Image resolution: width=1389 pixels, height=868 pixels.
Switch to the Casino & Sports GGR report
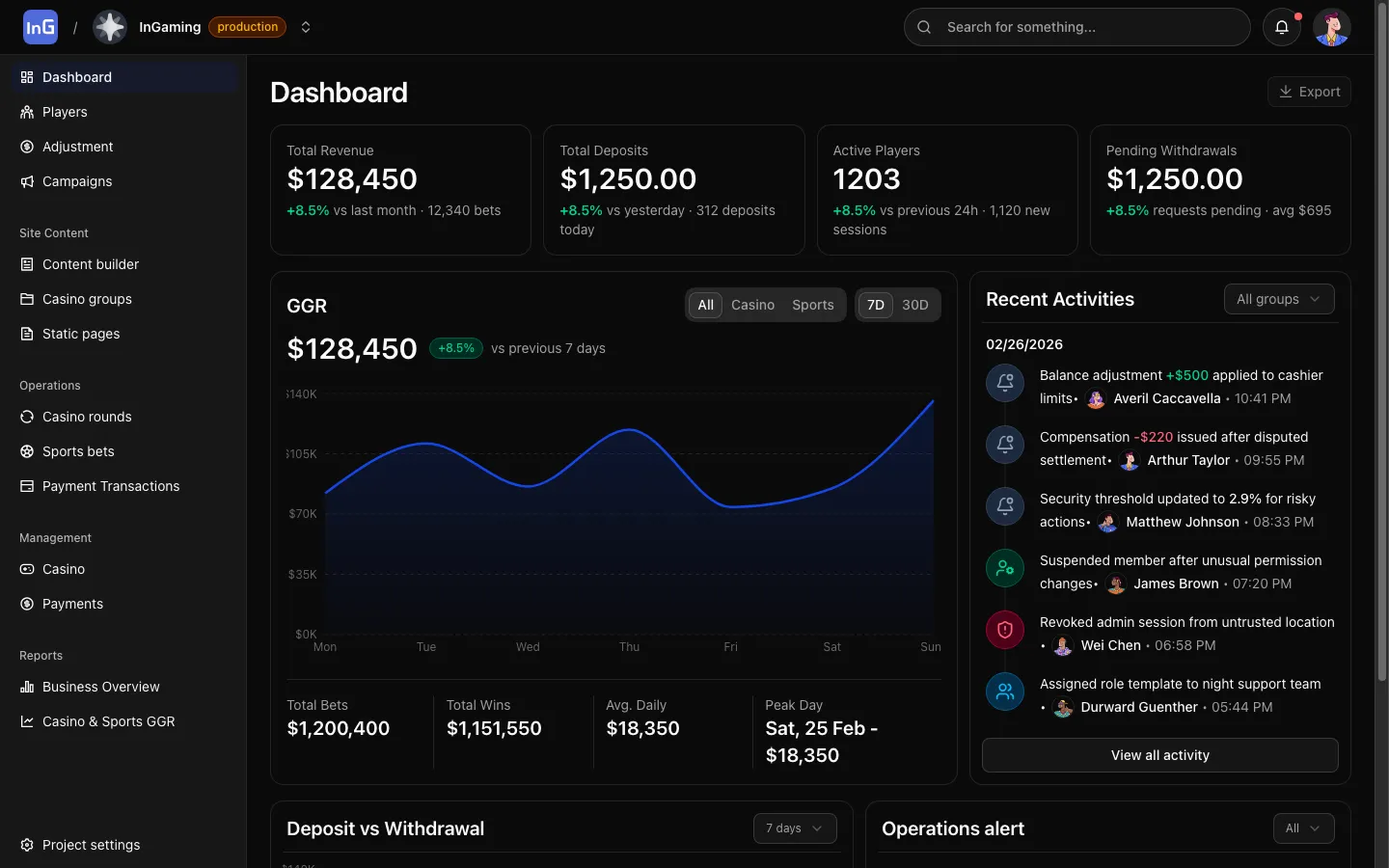[x=108, y=721]
